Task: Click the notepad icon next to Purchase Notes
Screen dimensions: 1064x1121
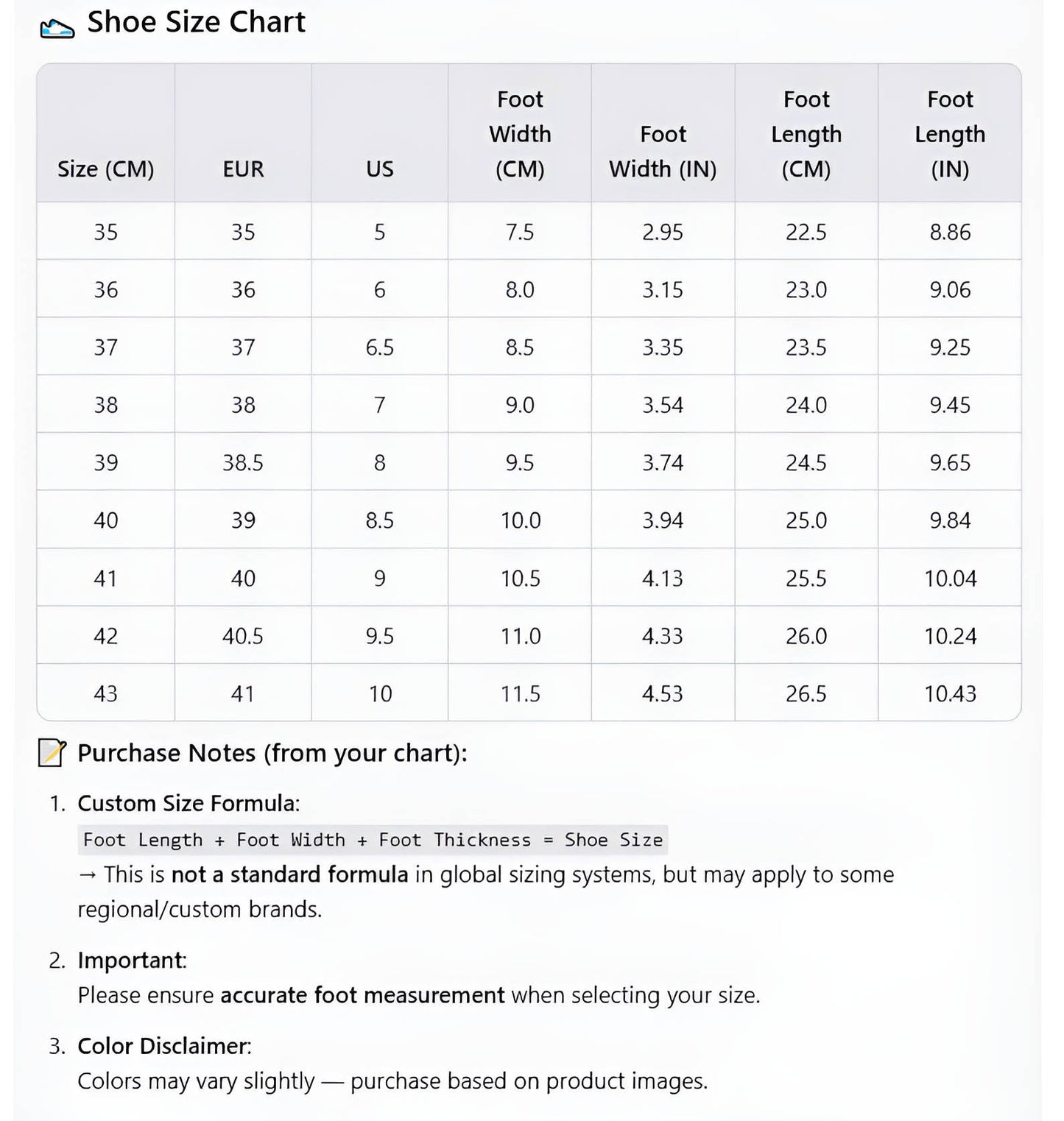Action: point(52,753)
